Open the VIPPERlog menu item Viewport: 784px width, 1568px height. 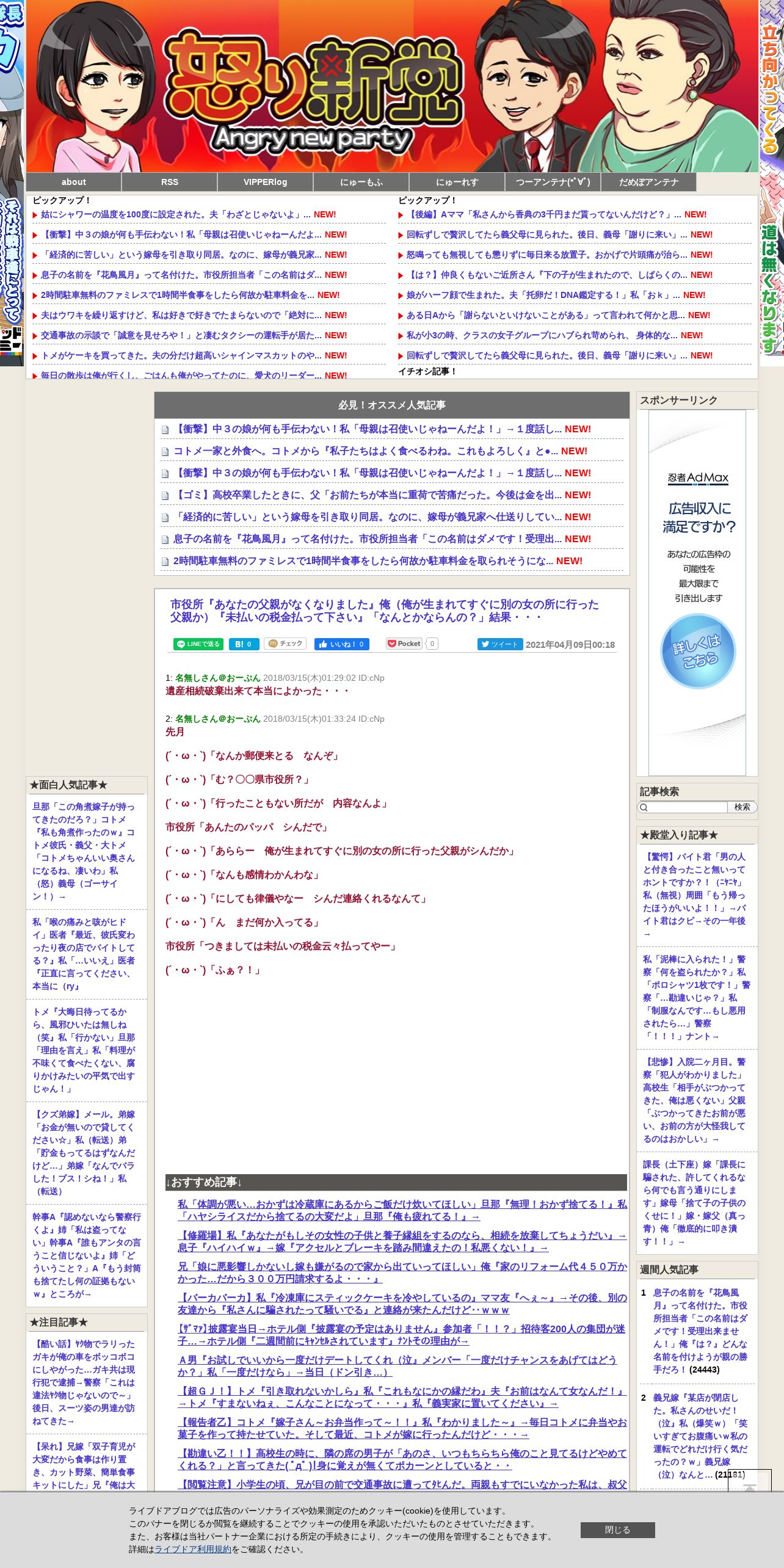click(x=266, y=182)
